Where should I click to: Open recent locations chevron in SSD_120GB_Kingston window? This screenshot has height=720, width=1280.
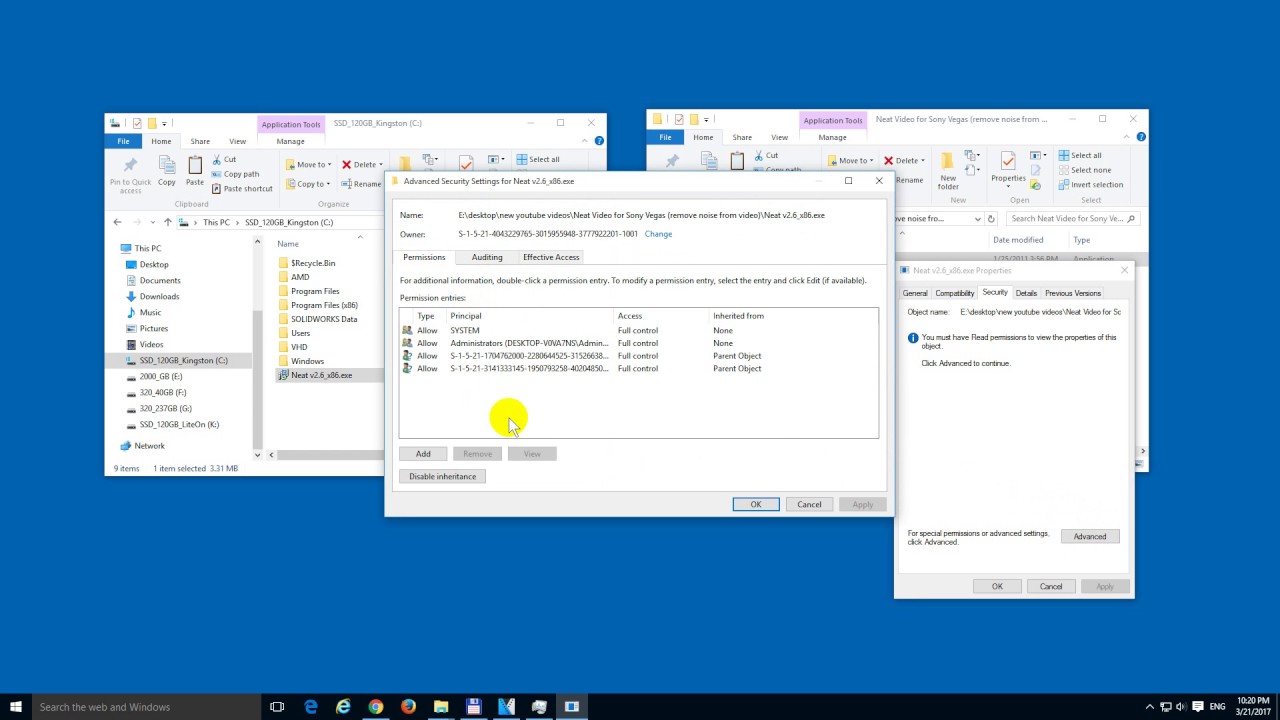pyautogui.click(x=152, y=222)
